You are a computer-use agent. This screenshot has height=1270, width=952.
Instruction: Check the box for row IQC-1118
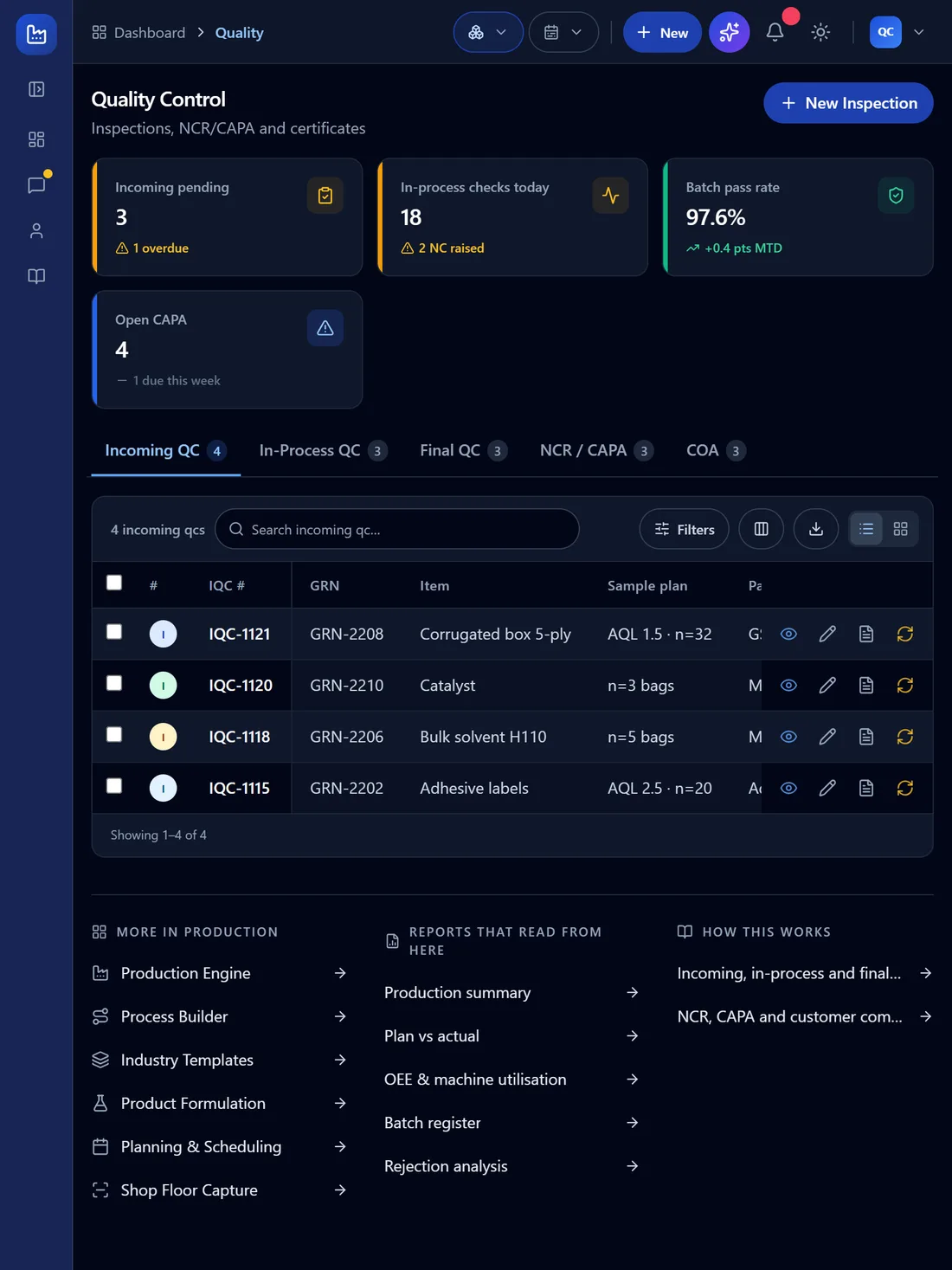point(114,734)
